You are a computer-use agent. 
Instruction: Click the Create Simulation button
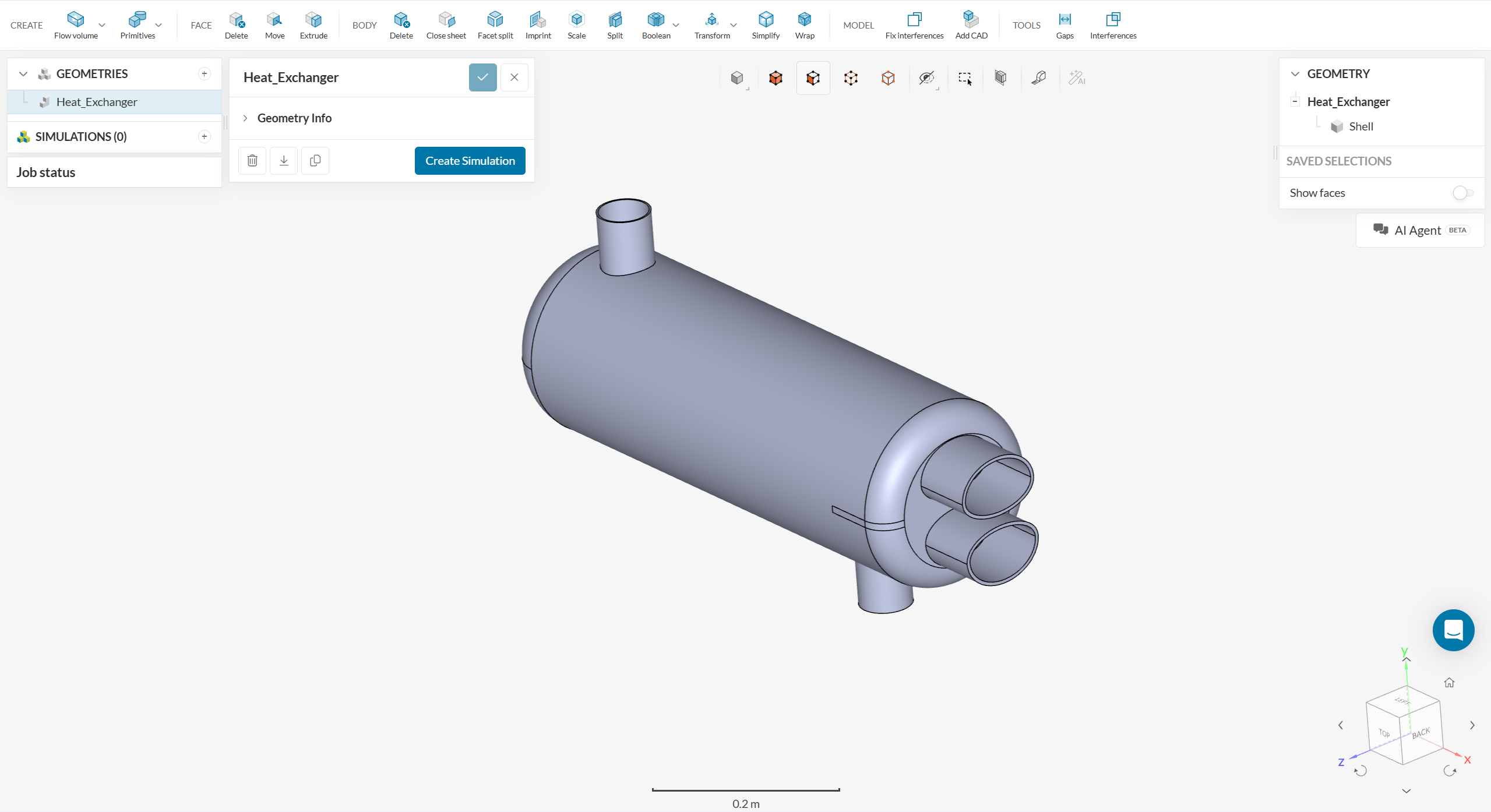(470, 161)
